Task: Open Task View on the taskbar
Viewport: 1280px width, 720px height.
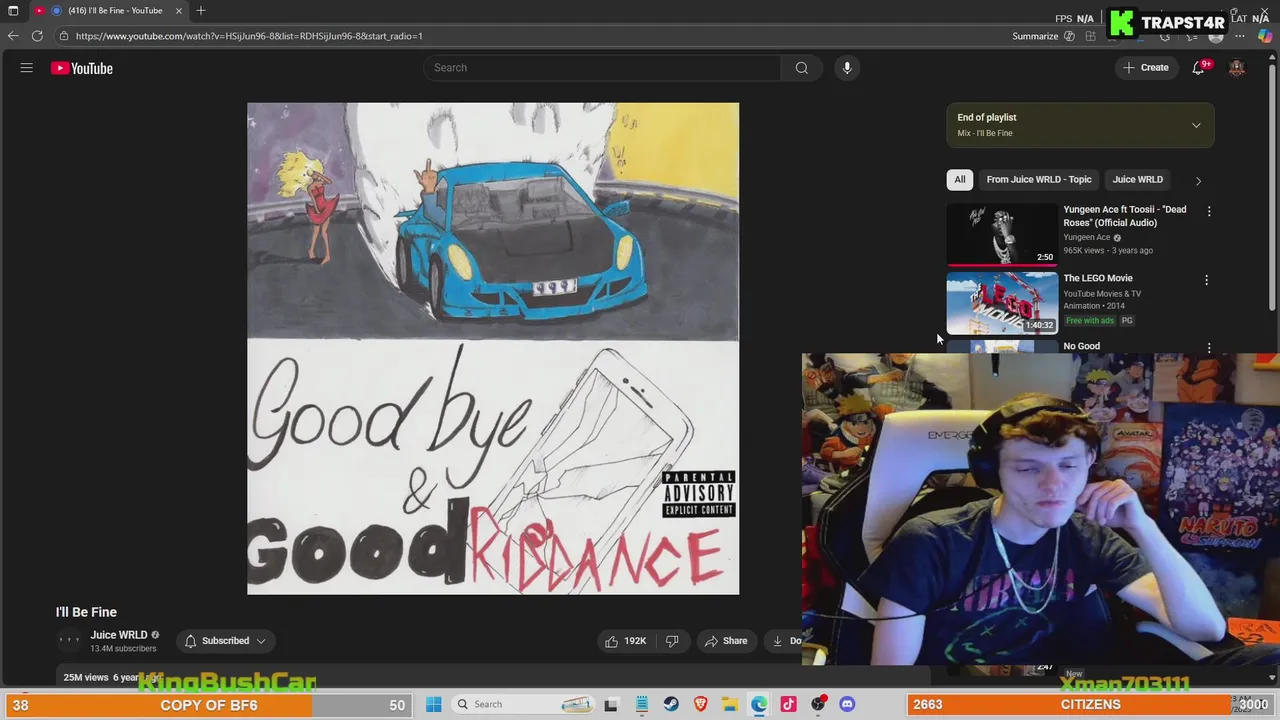Action: tap(611, 704)
